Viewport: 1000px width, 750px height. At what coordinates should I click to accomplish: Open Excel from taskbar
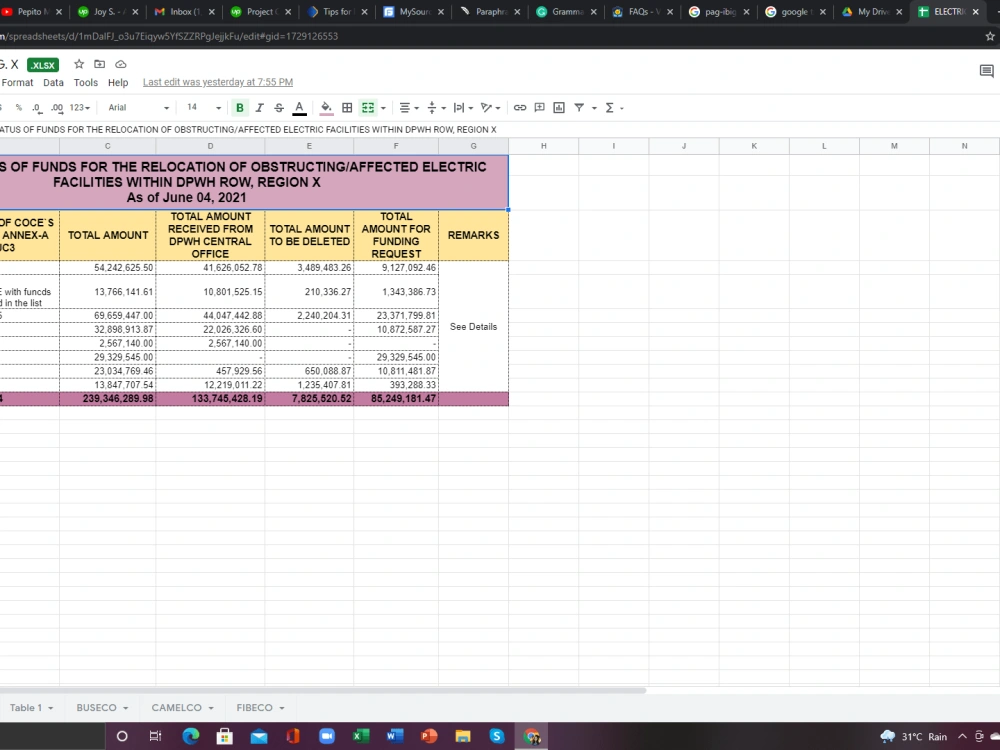pyautogui.click(x=361, y=736)
